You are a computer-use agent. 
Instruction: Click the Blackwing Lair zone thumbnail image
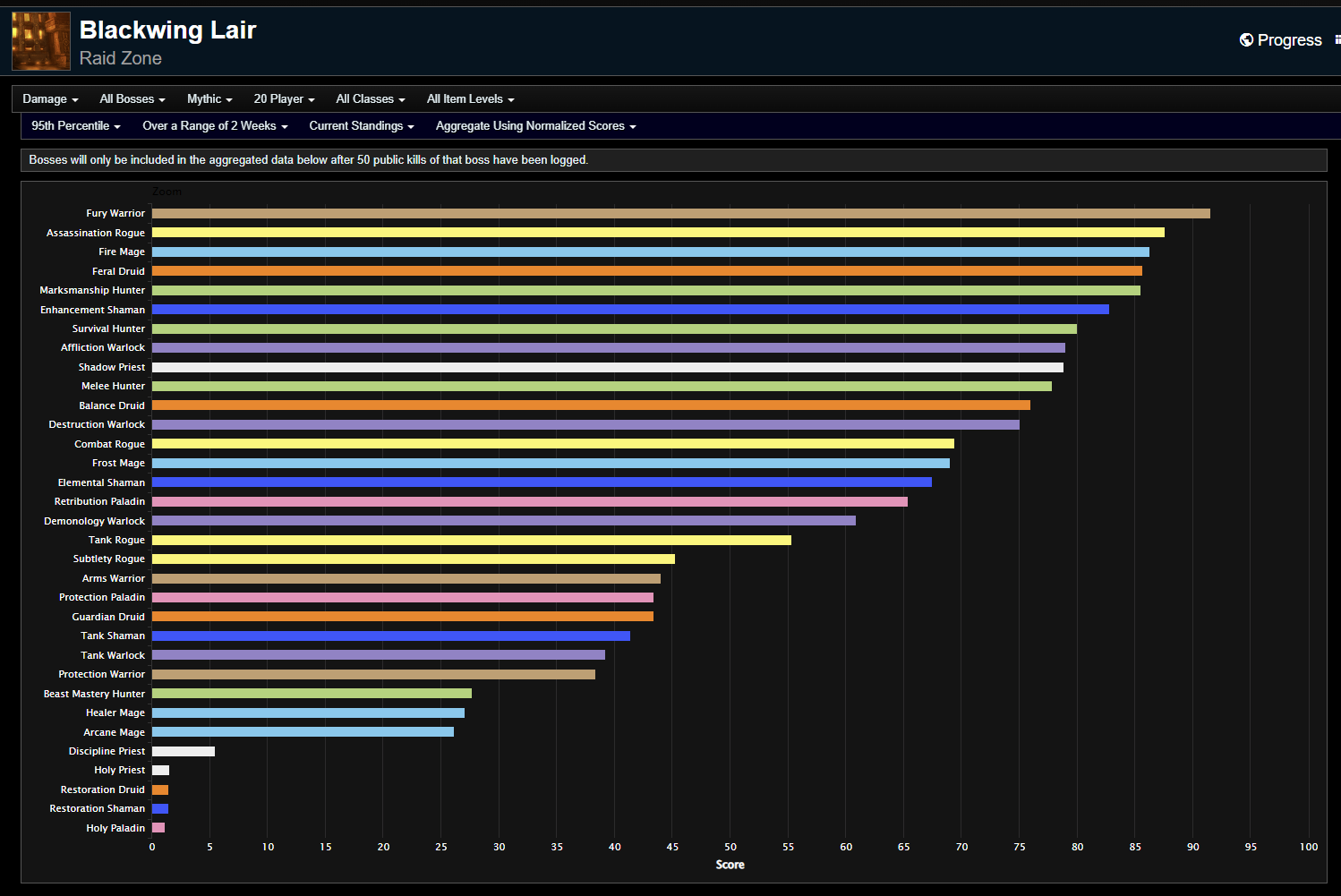(40, 40)
